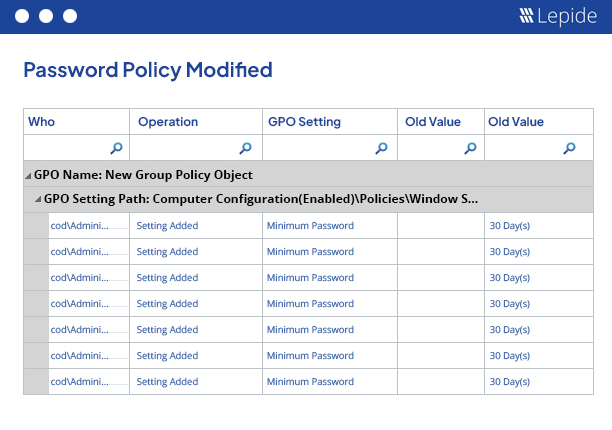The width and height of the screenshot is (612, 430).
Task: Click the Operation filter input field
Action: tap(196, 147)
